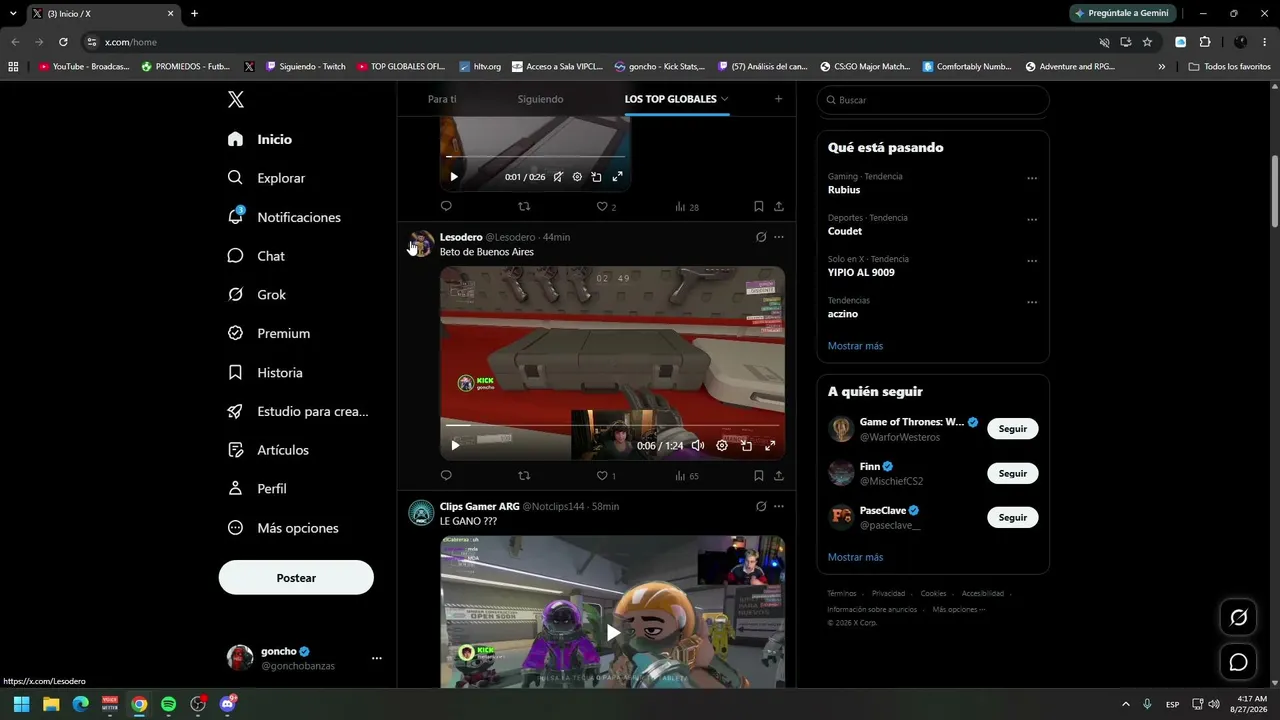The image size is (1280, 720).
Task: Open Artículos in the sidebar
Action: [x=268, y=450]
